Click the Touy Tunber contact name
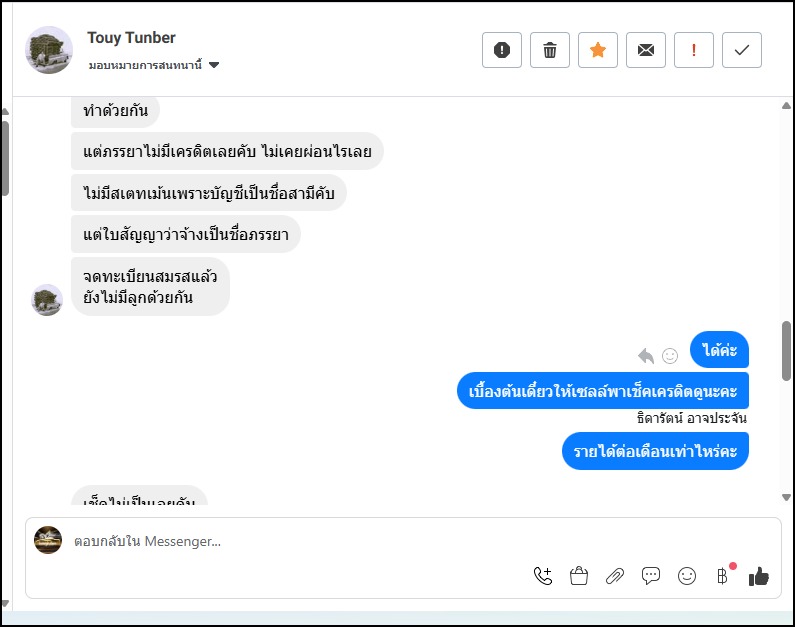The image size is (795, 627). (x=131, y=38)
